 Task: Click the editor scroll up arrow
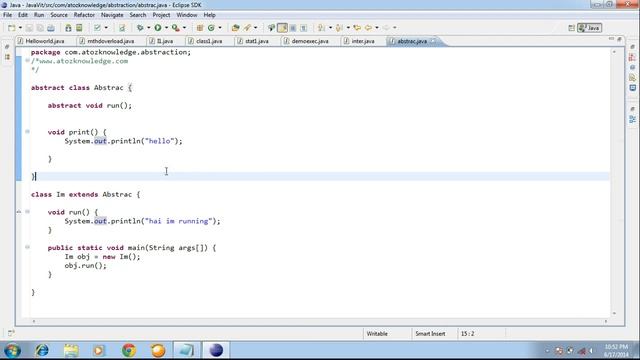pyautogui.click(x=614, y=52)
